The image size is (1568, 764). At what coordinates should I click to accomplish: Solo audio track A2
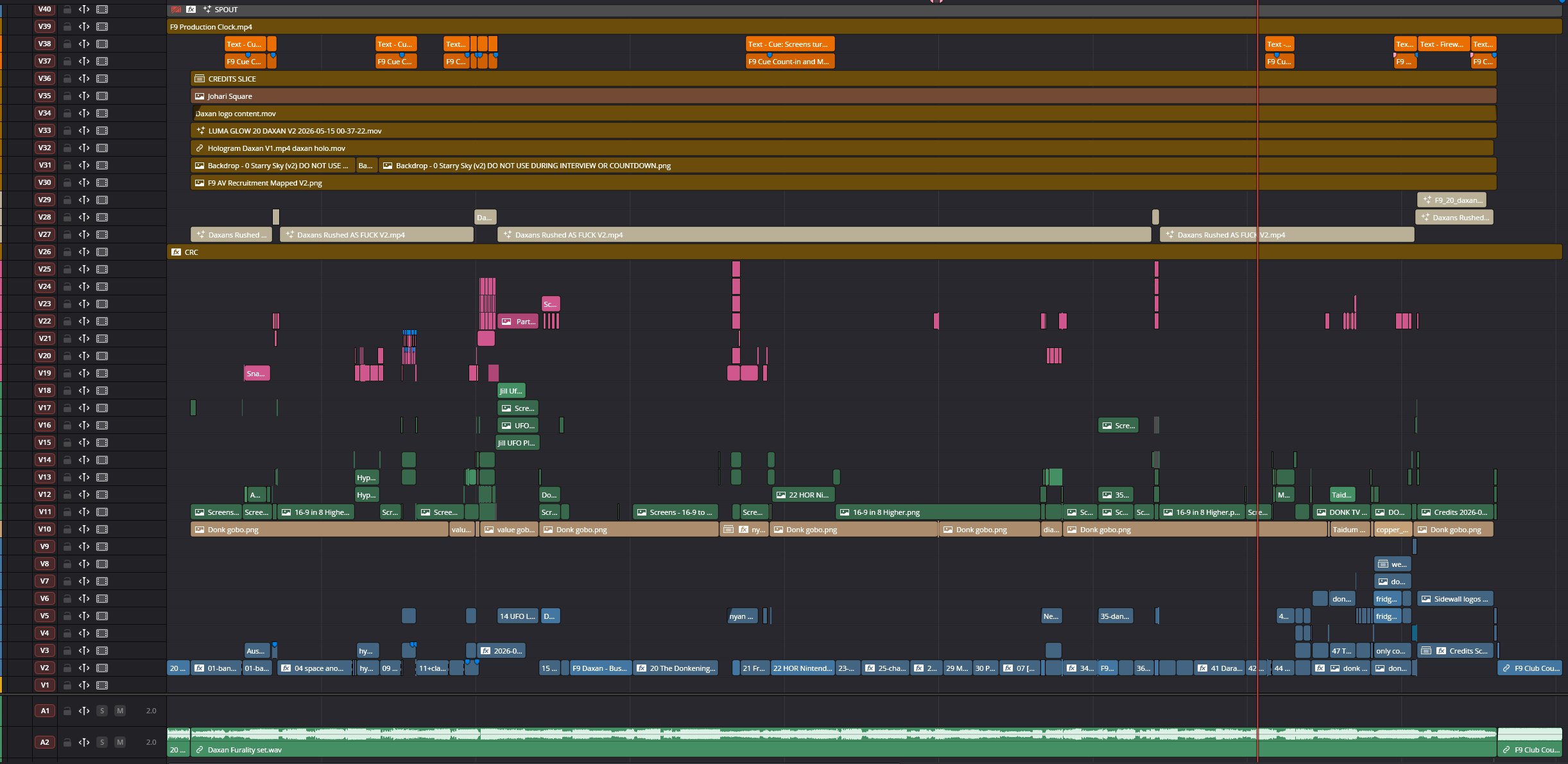click(x=102, y=742)
